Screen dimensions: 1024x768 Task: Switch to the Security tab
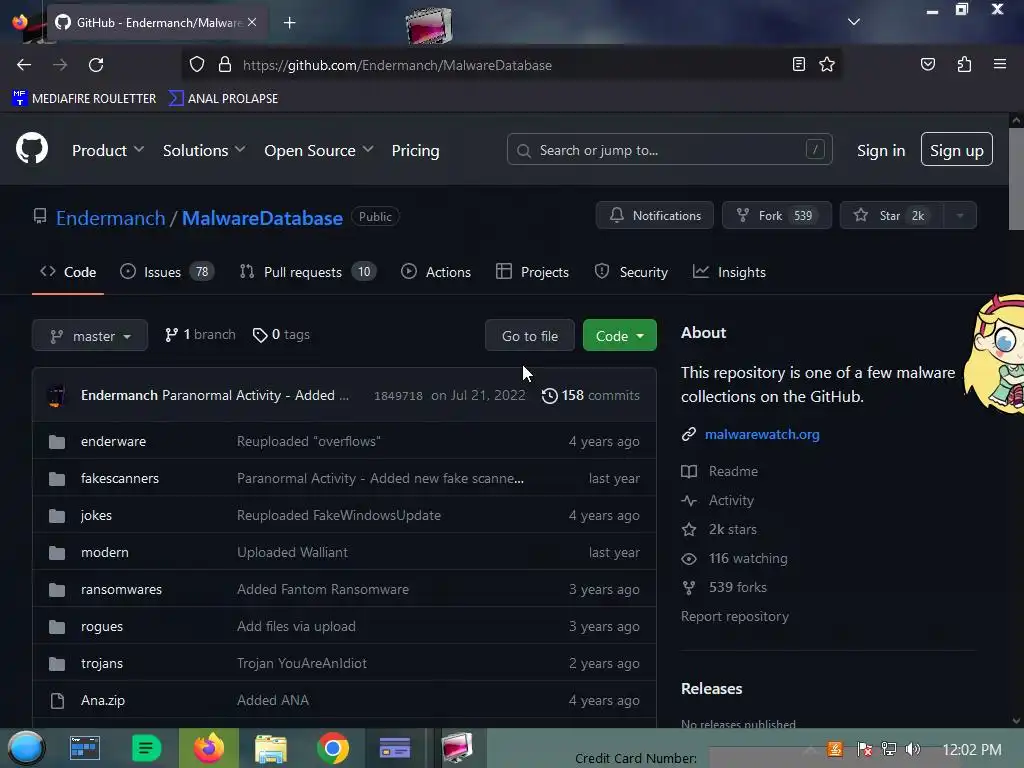click(631, 272)
